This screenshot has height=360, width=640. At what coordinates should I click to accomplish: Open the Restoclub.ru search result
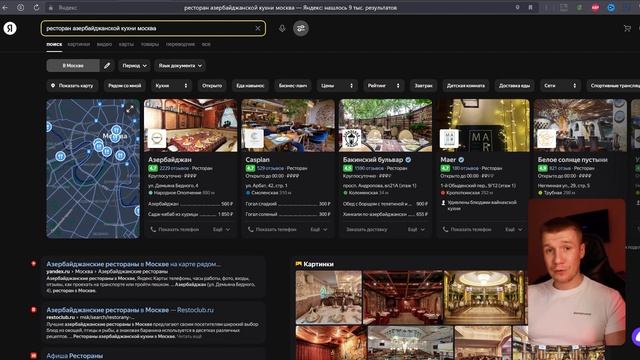[x=130, y=310]
